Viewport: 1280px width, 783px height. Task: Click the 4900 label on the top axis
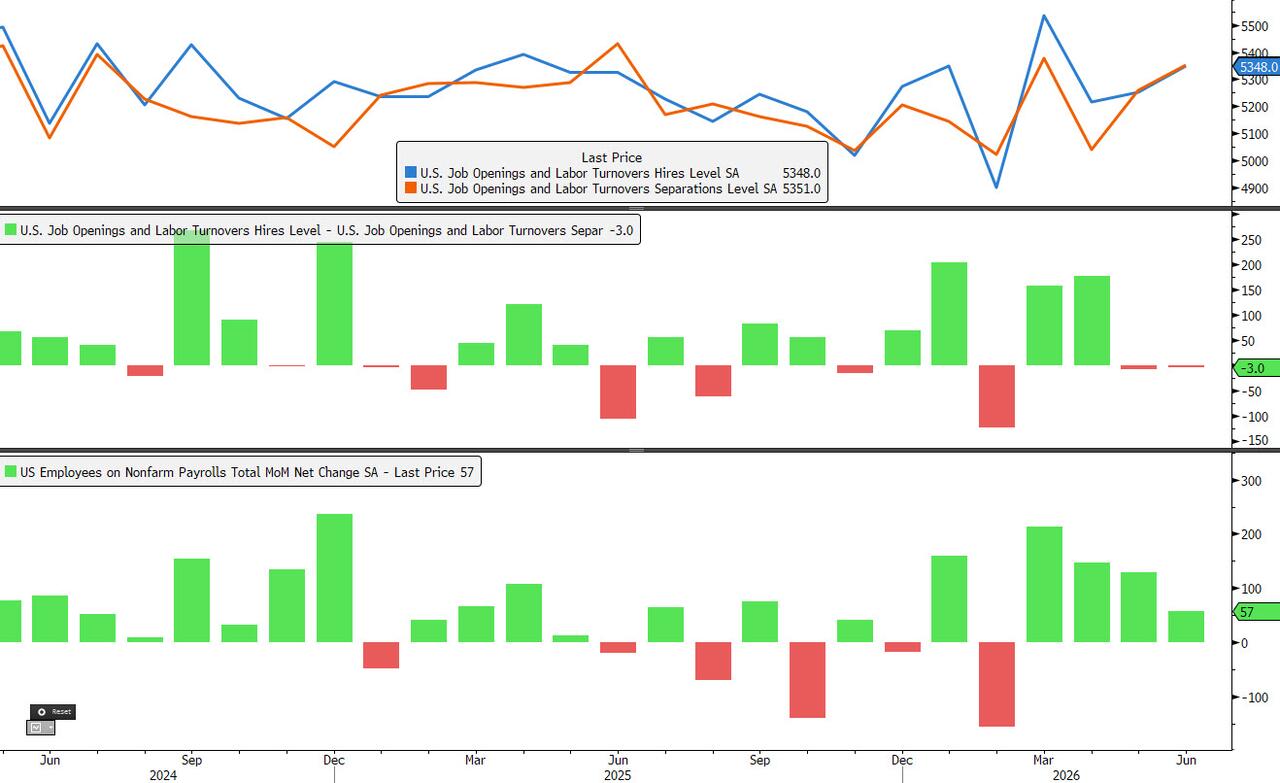pos(1254,189)
